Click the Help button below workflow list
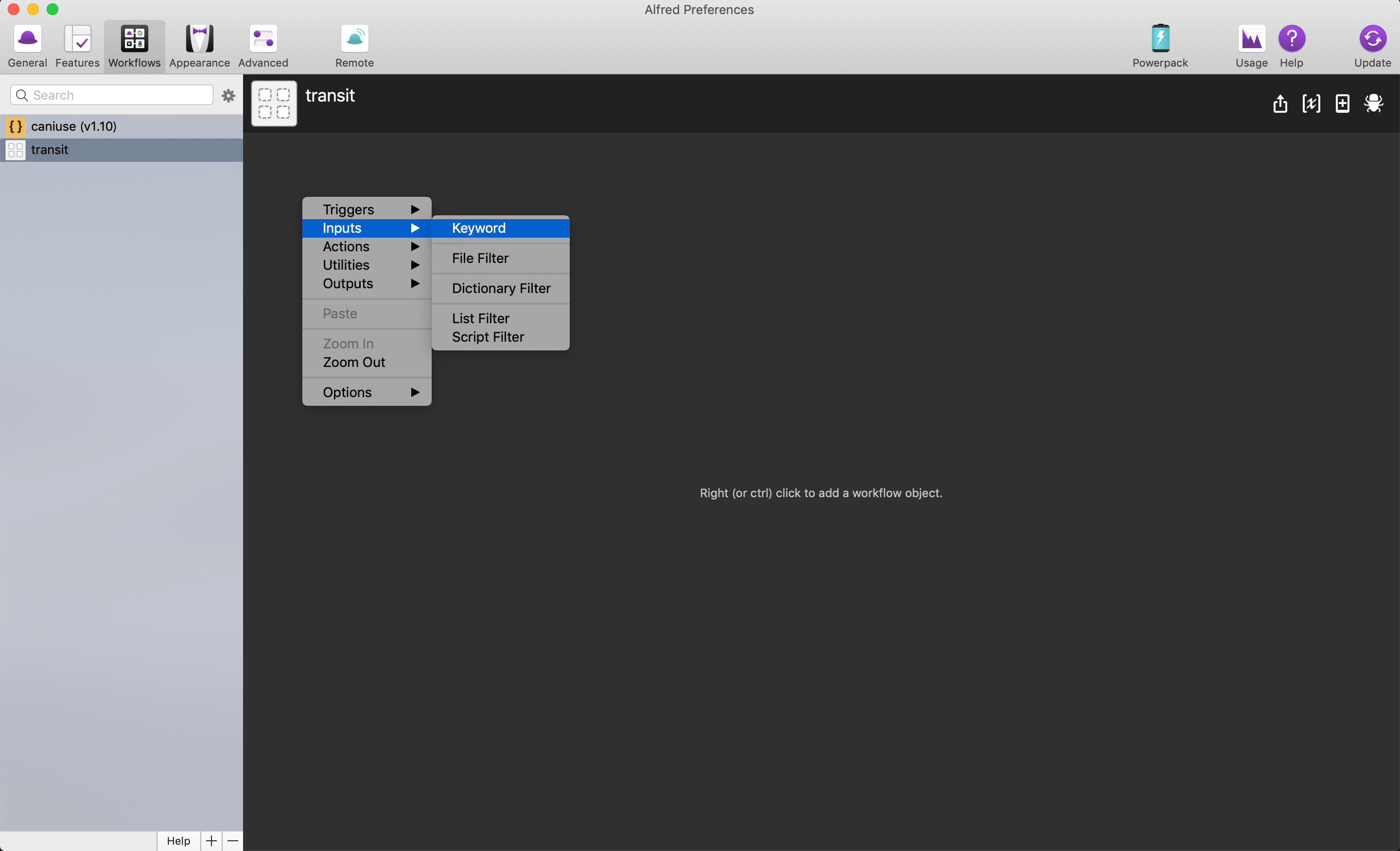The image size is (1400, 851). [x=178, y=840]
